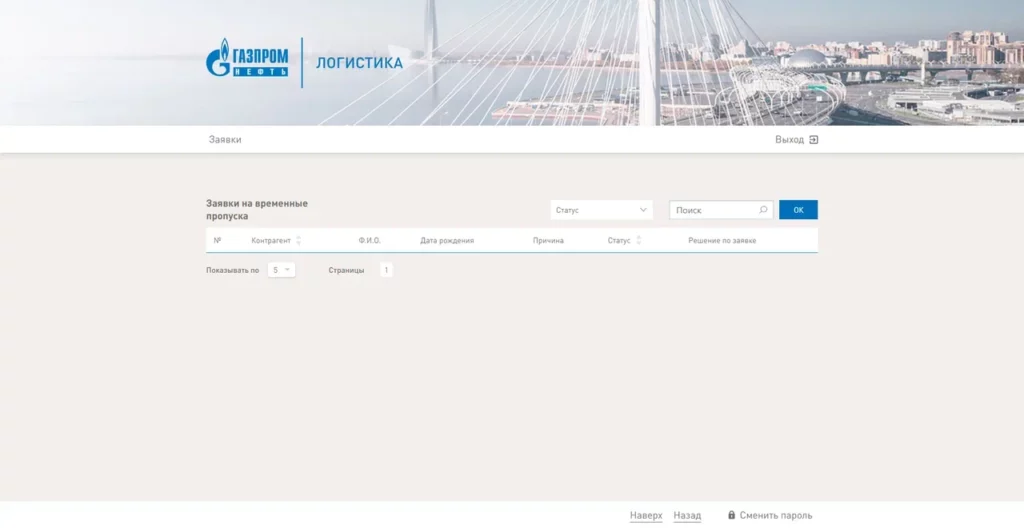The image size is (1024, 529).
Task: Click the logout arrow icon next to Выход
Action: click(814, 139)
